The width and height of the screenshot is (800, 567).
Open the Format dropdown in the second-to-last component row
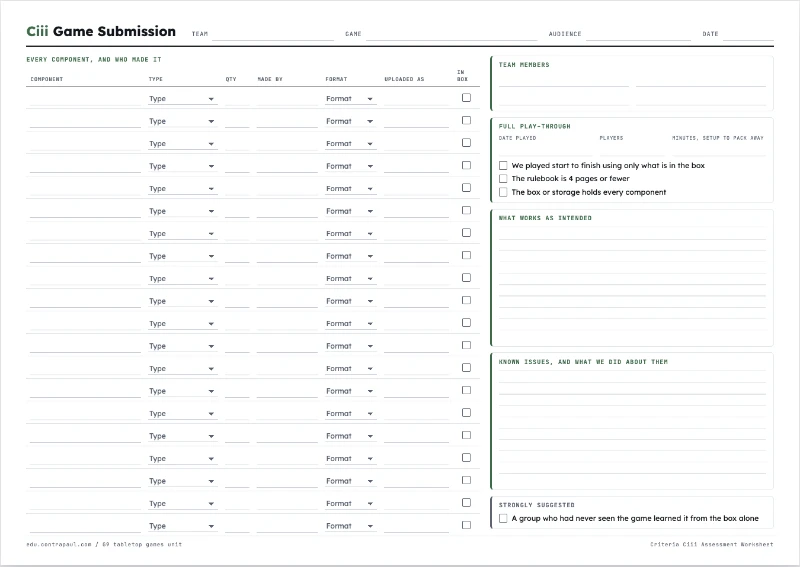pos(351,504)
